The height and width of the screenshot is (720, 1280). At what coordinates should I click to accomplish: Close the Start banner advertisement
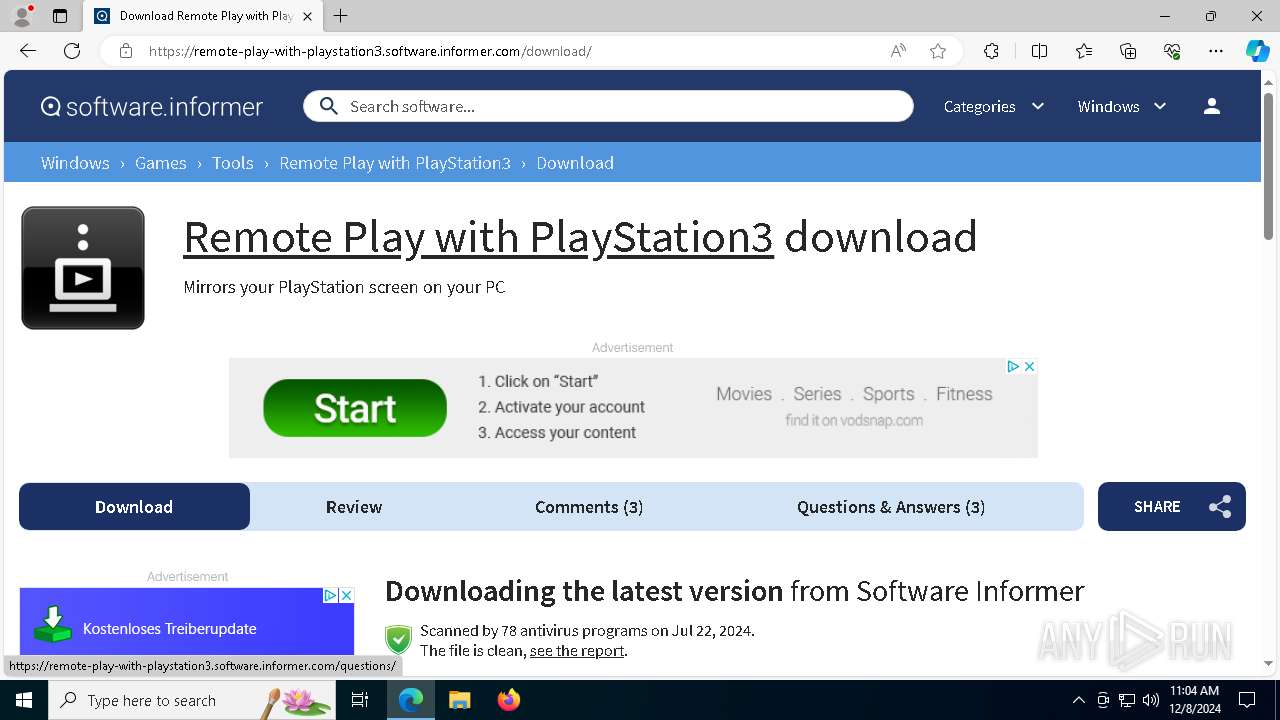1029,367
